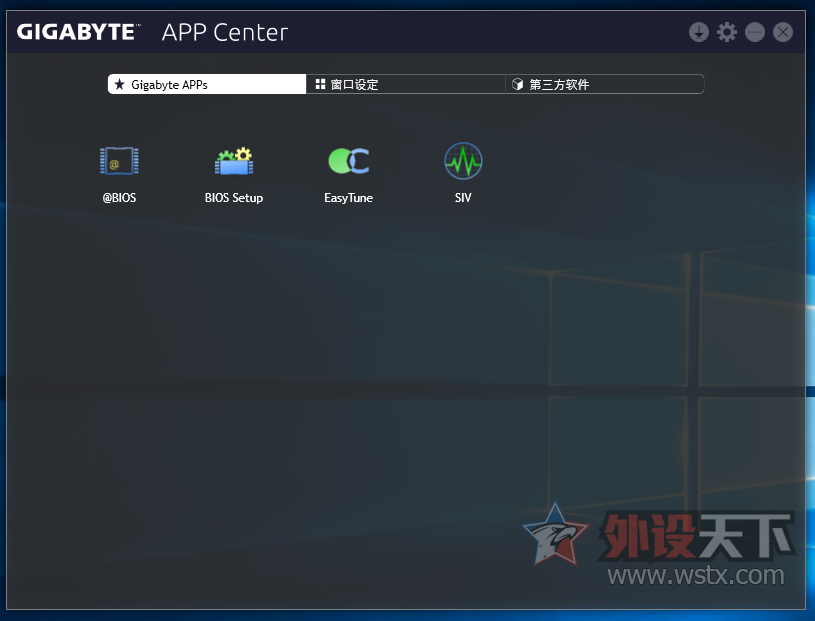Click the SIV text label

463,198
